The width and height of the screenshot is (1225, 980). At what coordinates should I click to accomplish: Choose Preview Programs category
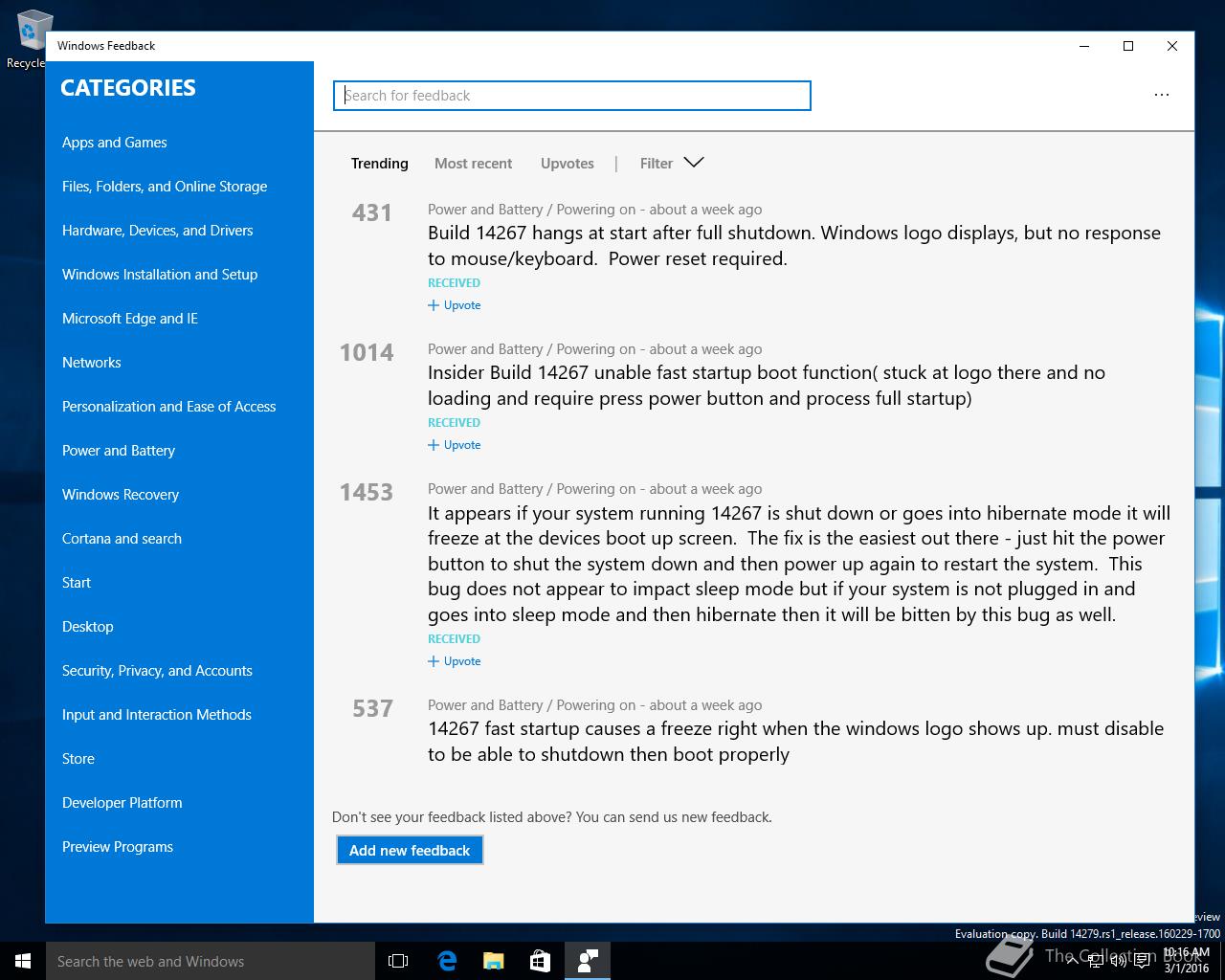coord(118,847)
